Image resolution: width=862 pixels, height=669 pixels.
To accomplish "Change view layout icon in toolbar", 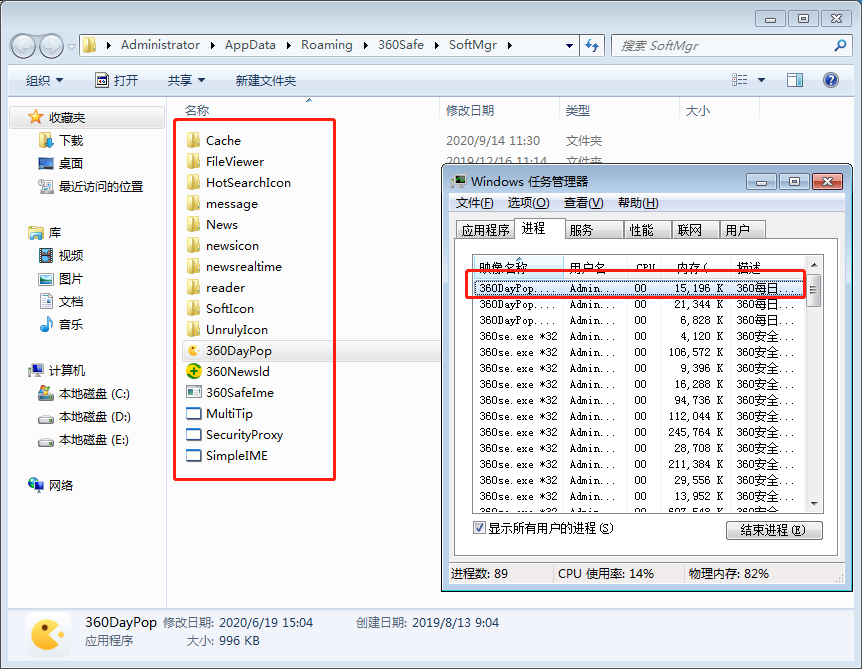I will point(739,80).
